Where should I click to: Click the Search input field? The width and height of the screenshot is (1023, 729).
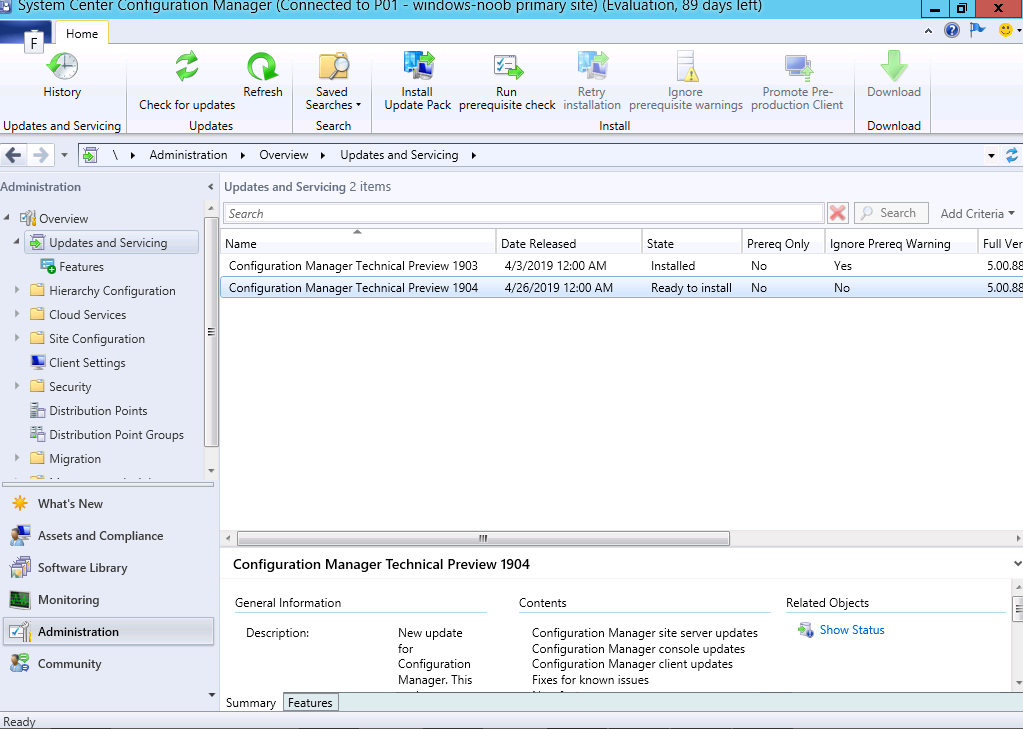tap(523, 213)
